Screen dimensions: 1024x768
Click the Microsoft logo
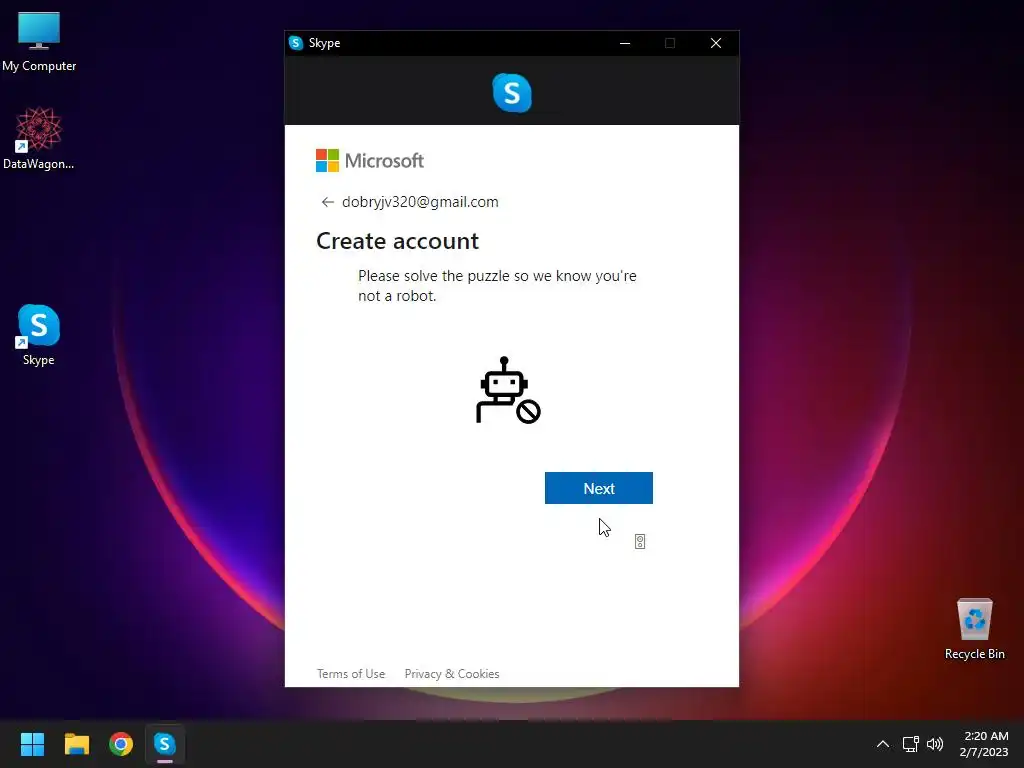click(370, 160)
